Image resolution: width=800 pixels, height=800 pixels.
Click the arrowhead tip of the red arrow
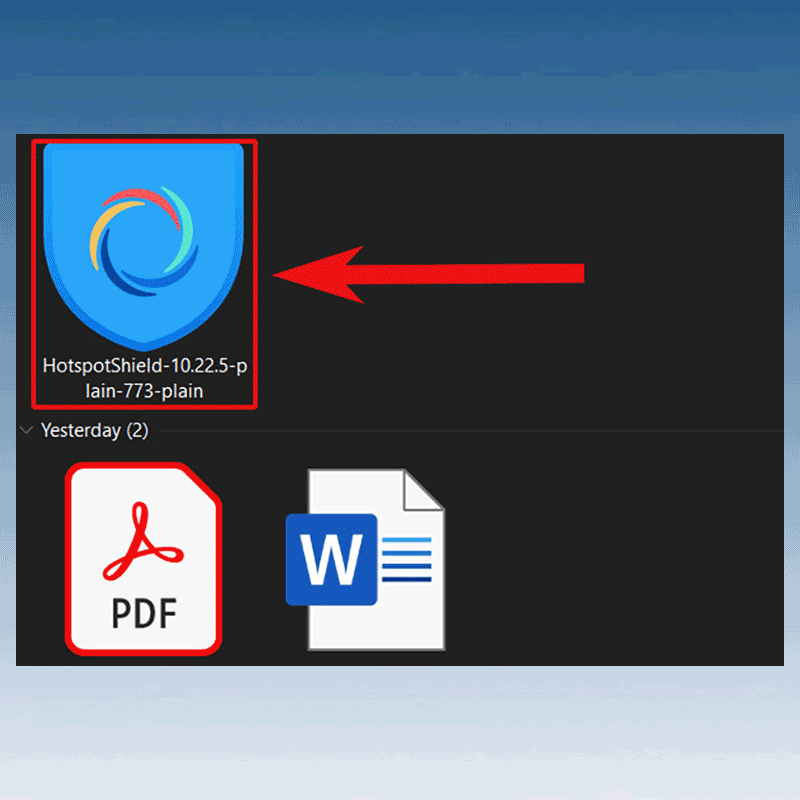tap(280, 273)
